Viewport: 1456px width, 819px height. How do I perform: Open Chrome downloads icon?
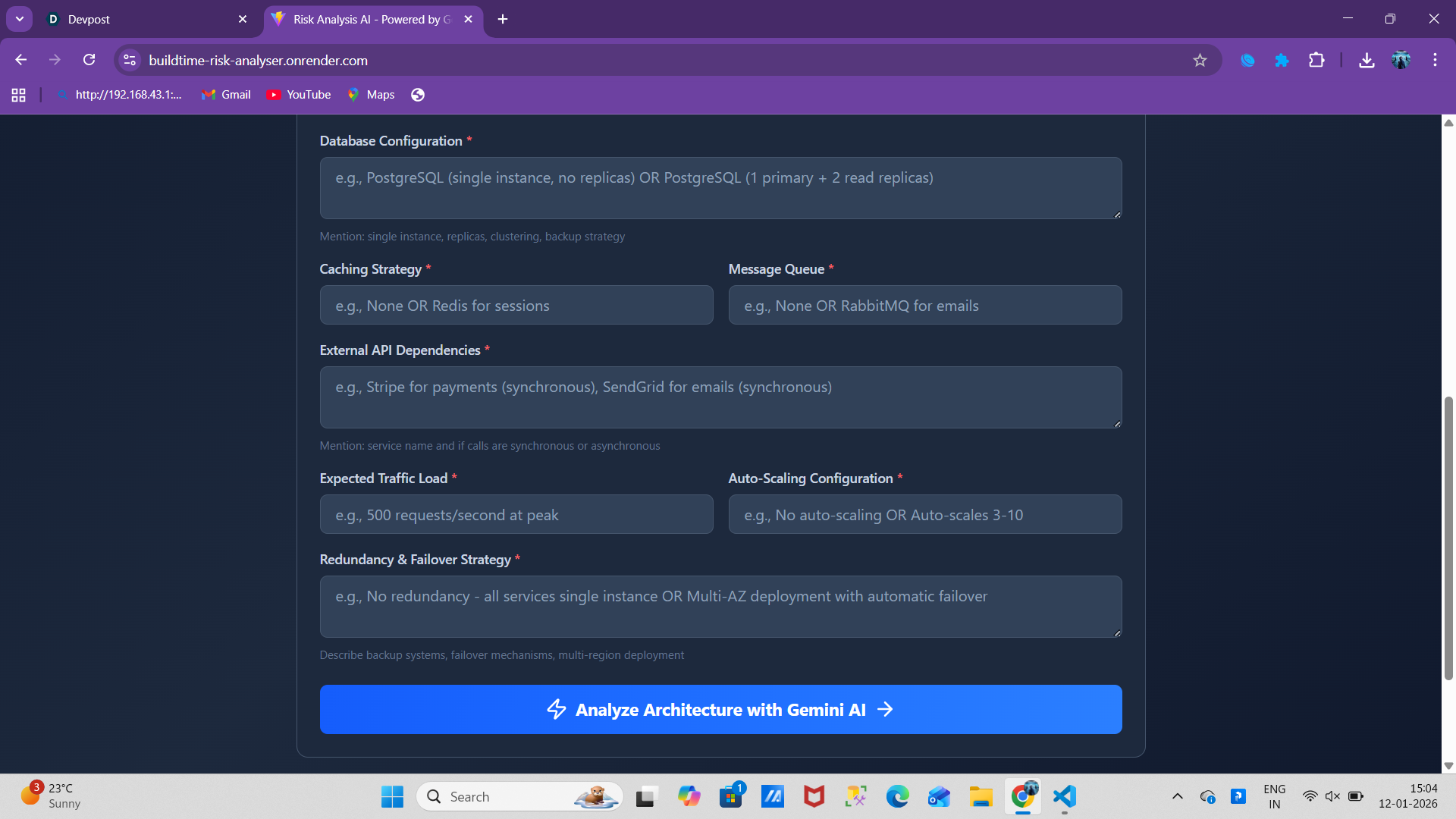click(x=1367, y=60)
